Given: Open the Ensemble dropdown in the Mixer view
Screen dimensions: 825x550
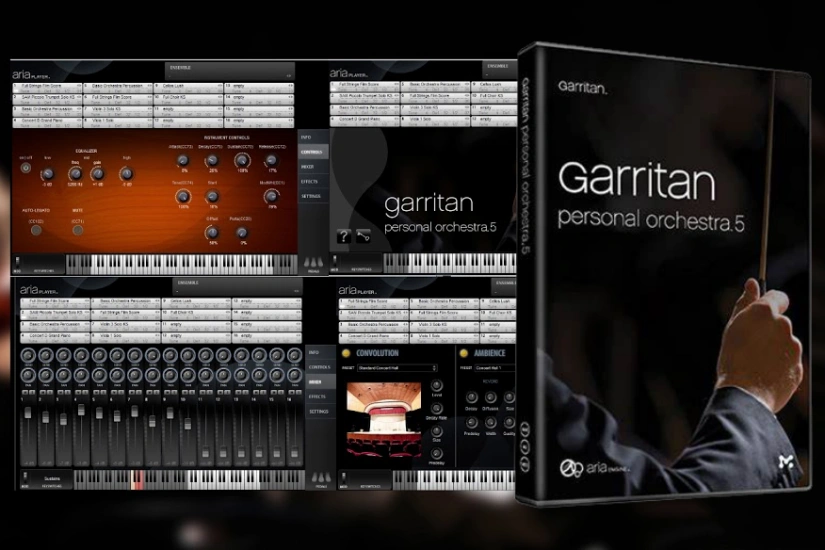Looking at the screenshot, I should [x=237, y=287].
